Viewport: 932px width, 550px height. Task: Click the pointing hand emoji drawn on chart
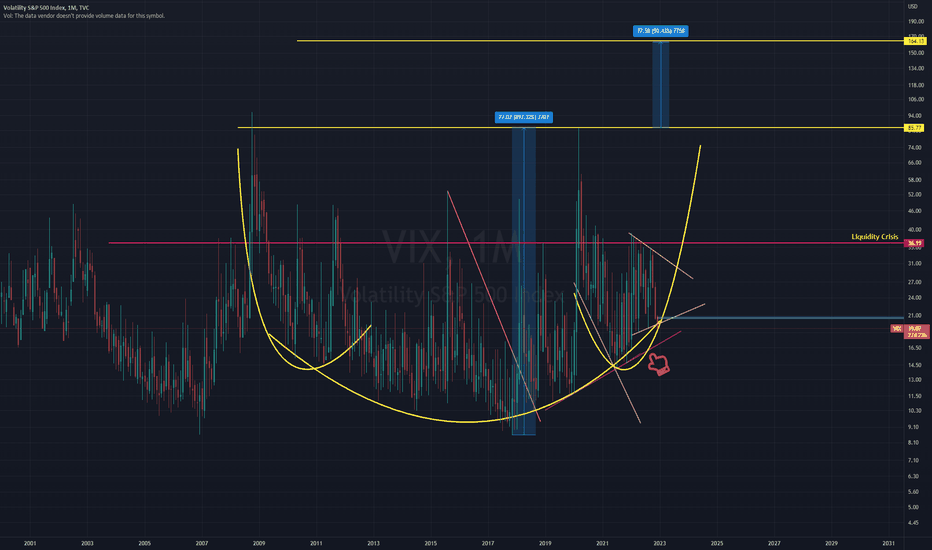coord(658,364)
